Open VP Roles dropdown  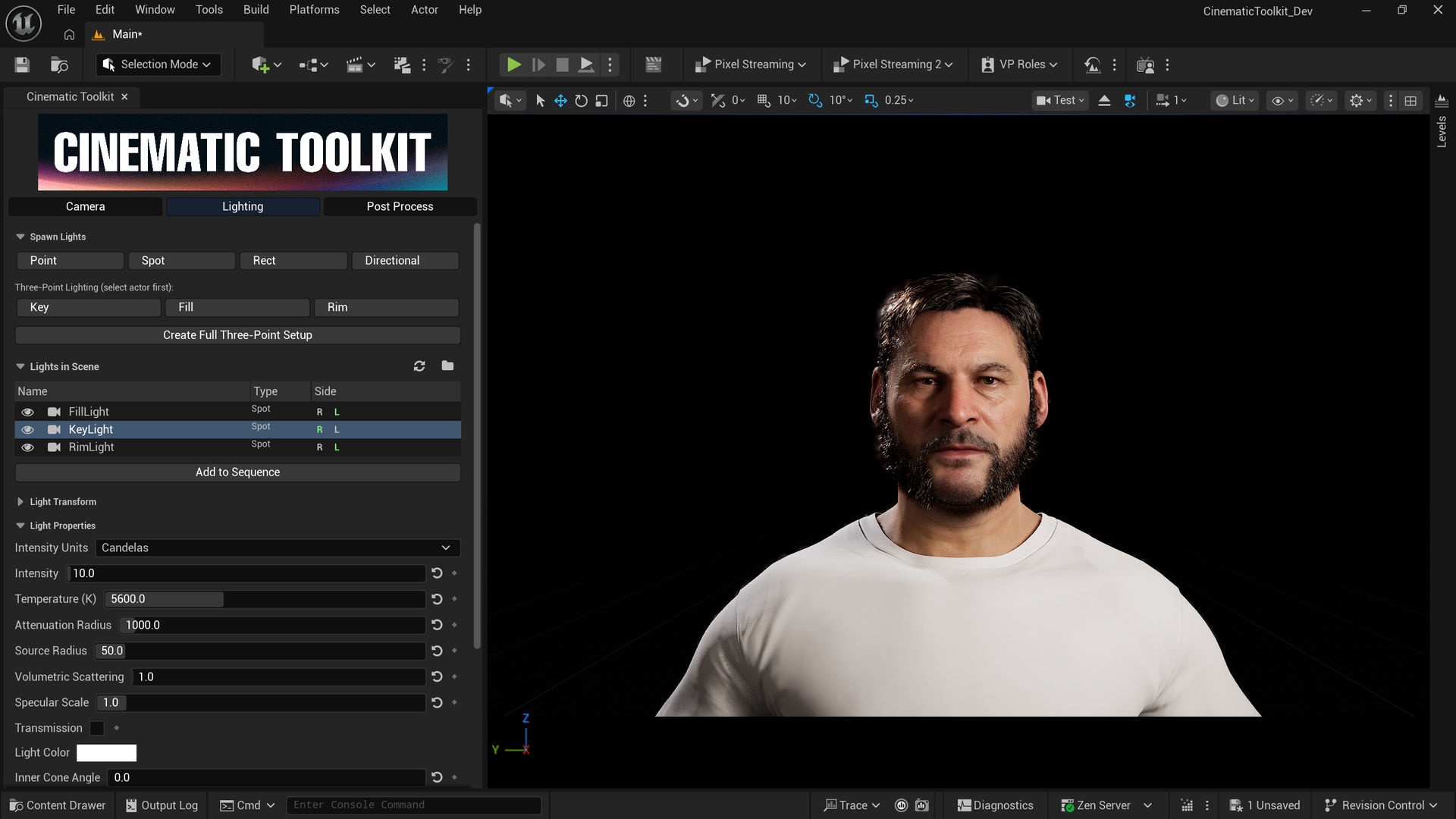1018,64
